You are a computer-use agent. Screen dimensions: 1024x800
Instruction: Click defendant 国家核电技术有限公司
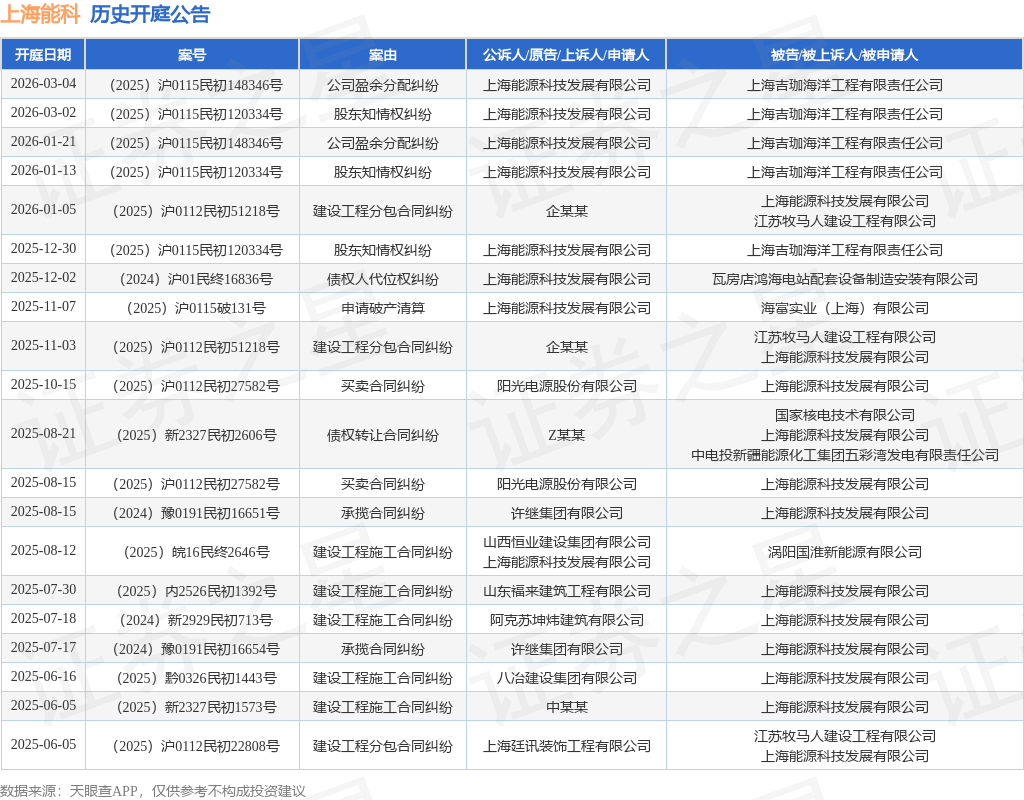click(x=844, y=415)
